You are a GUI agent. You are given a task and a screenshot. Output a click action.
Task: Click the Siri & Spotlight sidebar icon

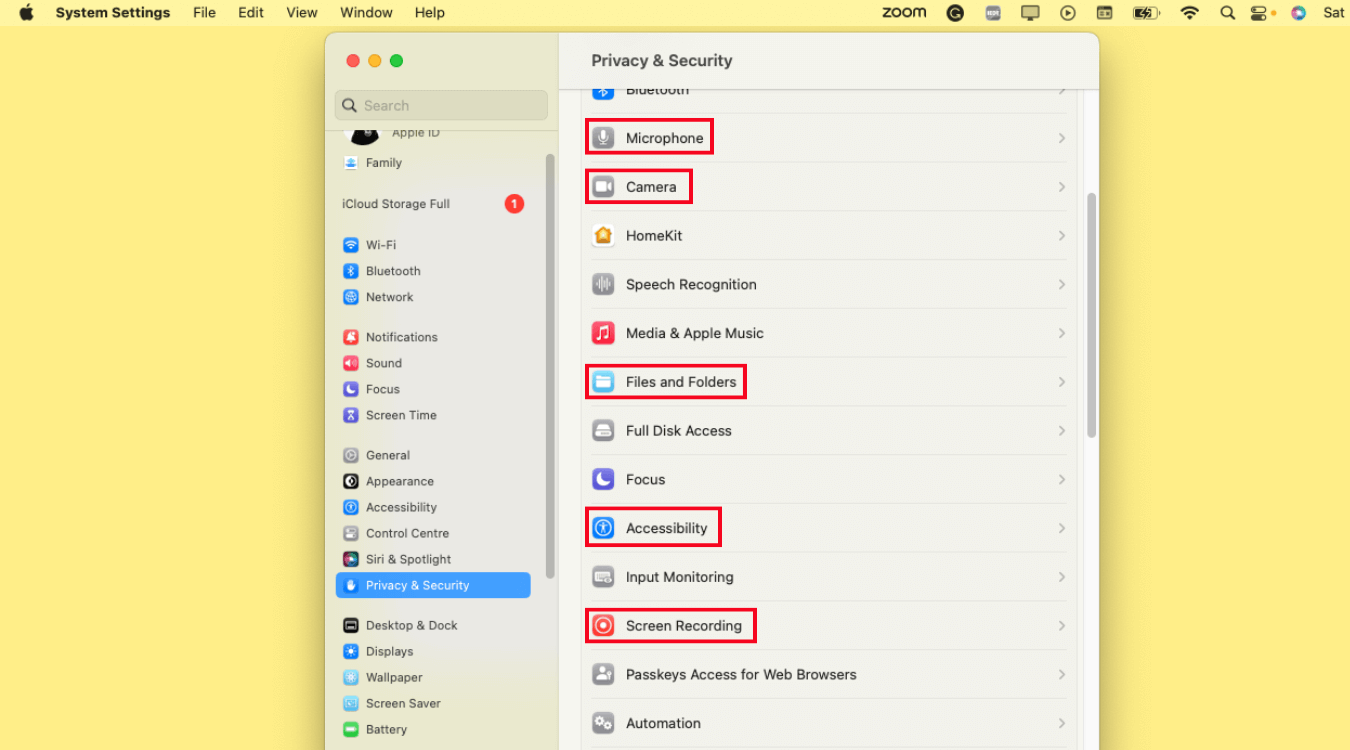(x=351, y=559)
